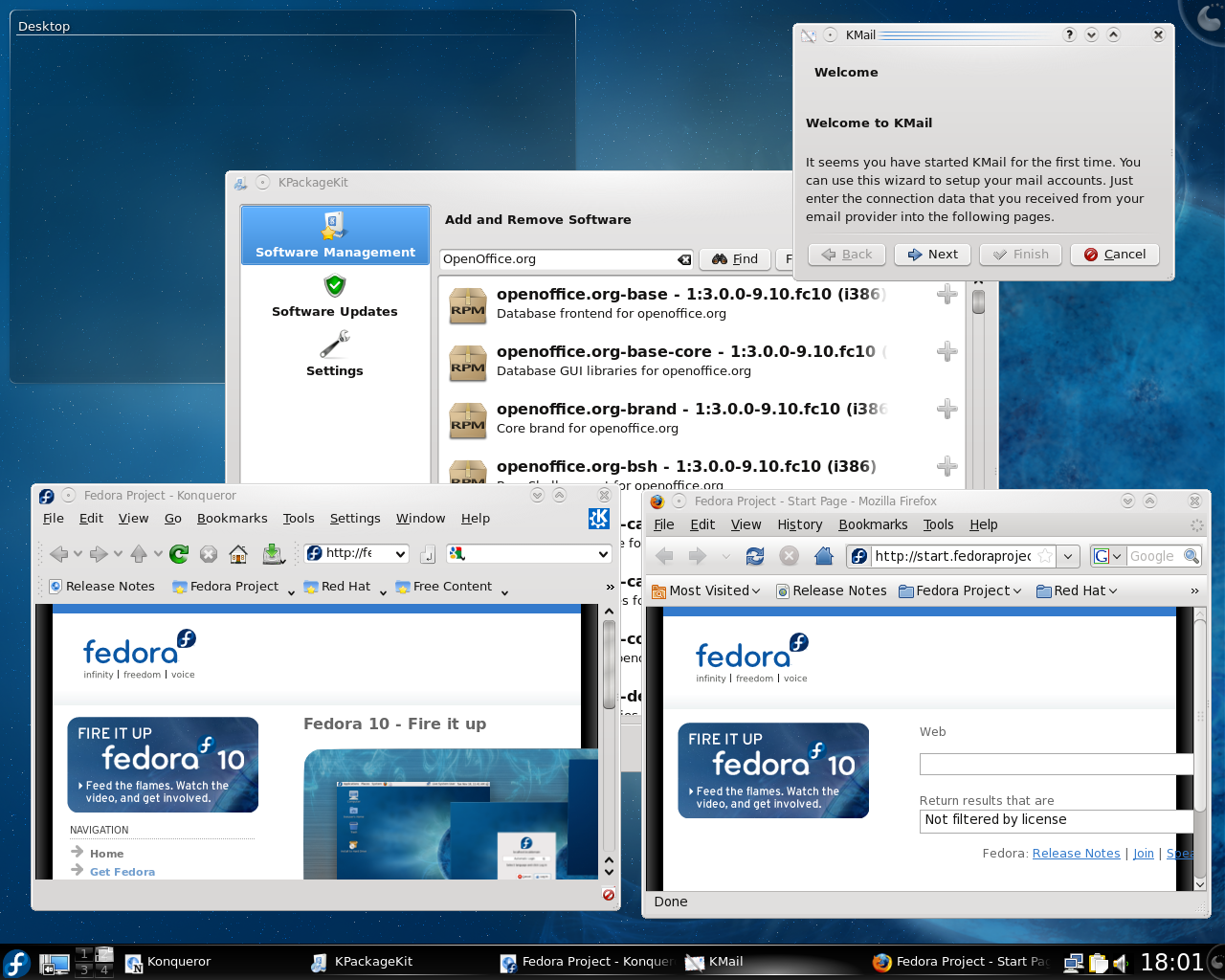
Task: Open Settings menu in Konqueror
Action: coord(355,518)
